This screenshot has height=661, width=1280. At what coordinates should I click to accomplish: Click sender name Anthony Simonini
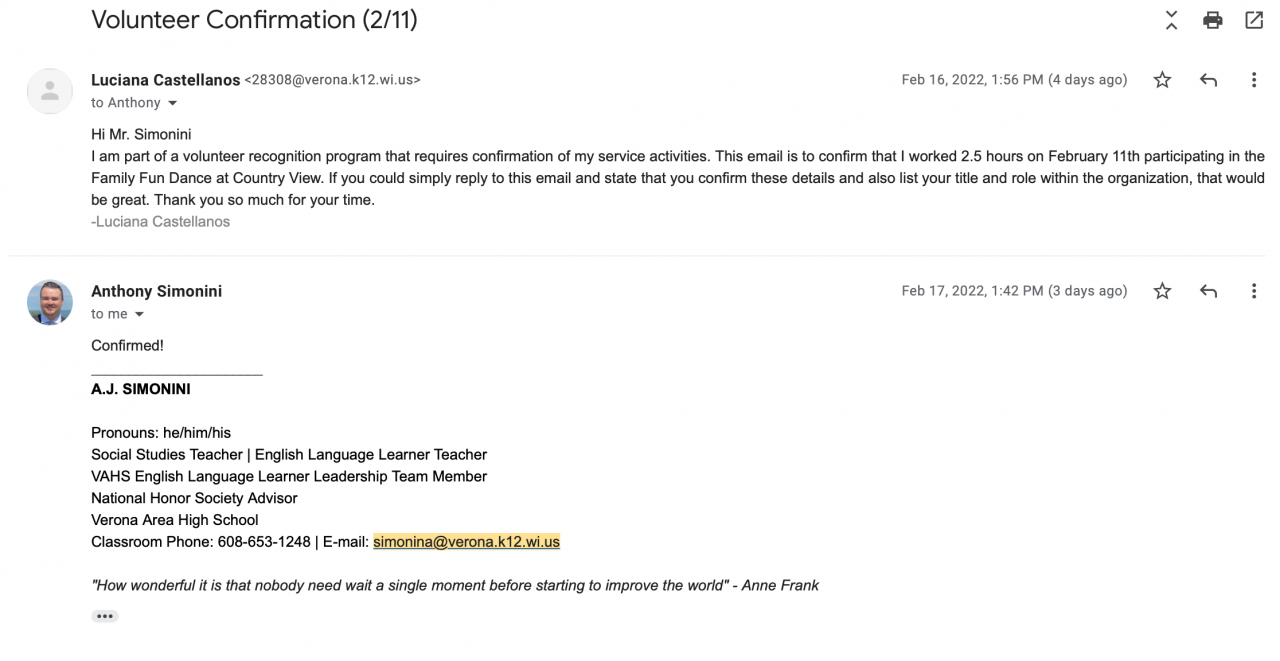[x=156, y=291]
